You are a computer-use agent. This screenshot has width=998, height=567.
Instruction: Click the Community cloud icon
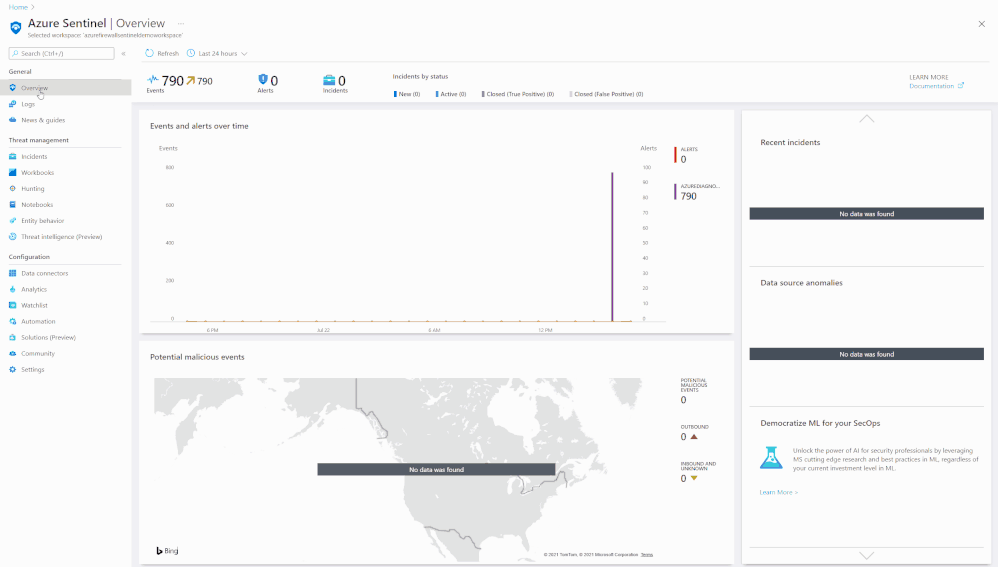coord(13,353)
